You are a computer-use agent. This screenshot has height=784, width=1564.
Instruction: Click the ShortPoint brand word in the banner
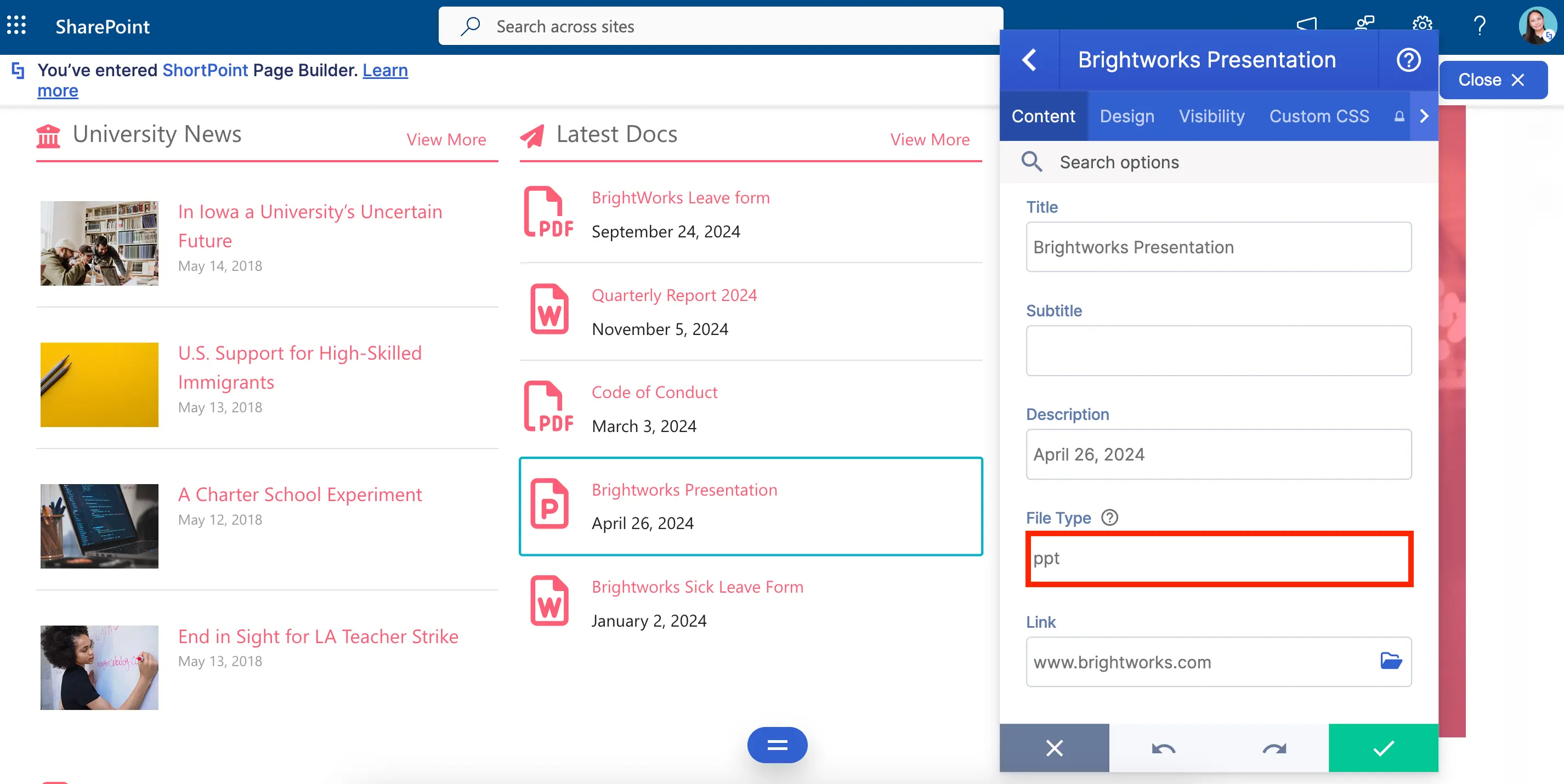[205, 70]
